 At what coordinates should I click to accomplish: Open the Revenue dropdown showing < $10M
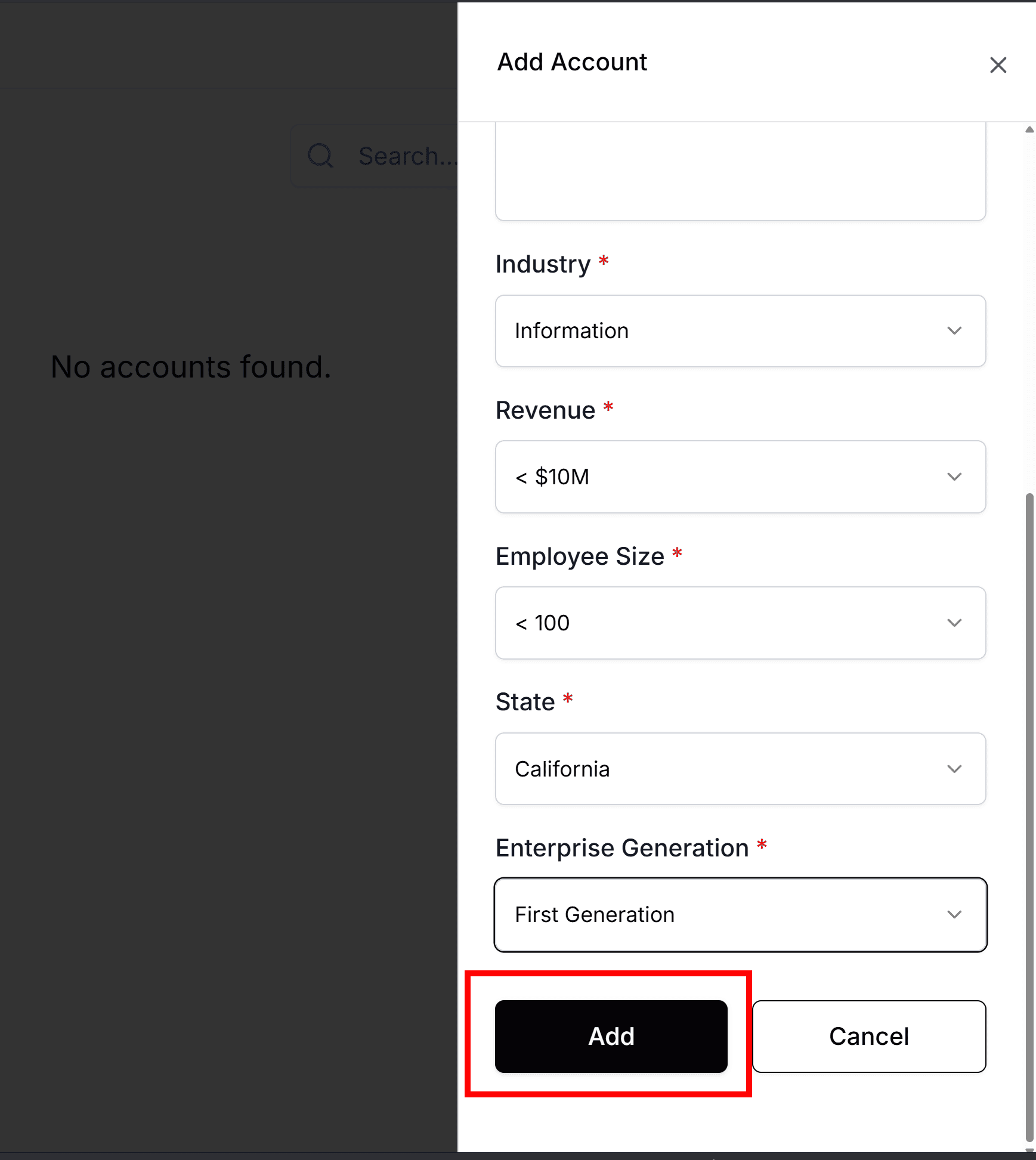pos(740,477)
